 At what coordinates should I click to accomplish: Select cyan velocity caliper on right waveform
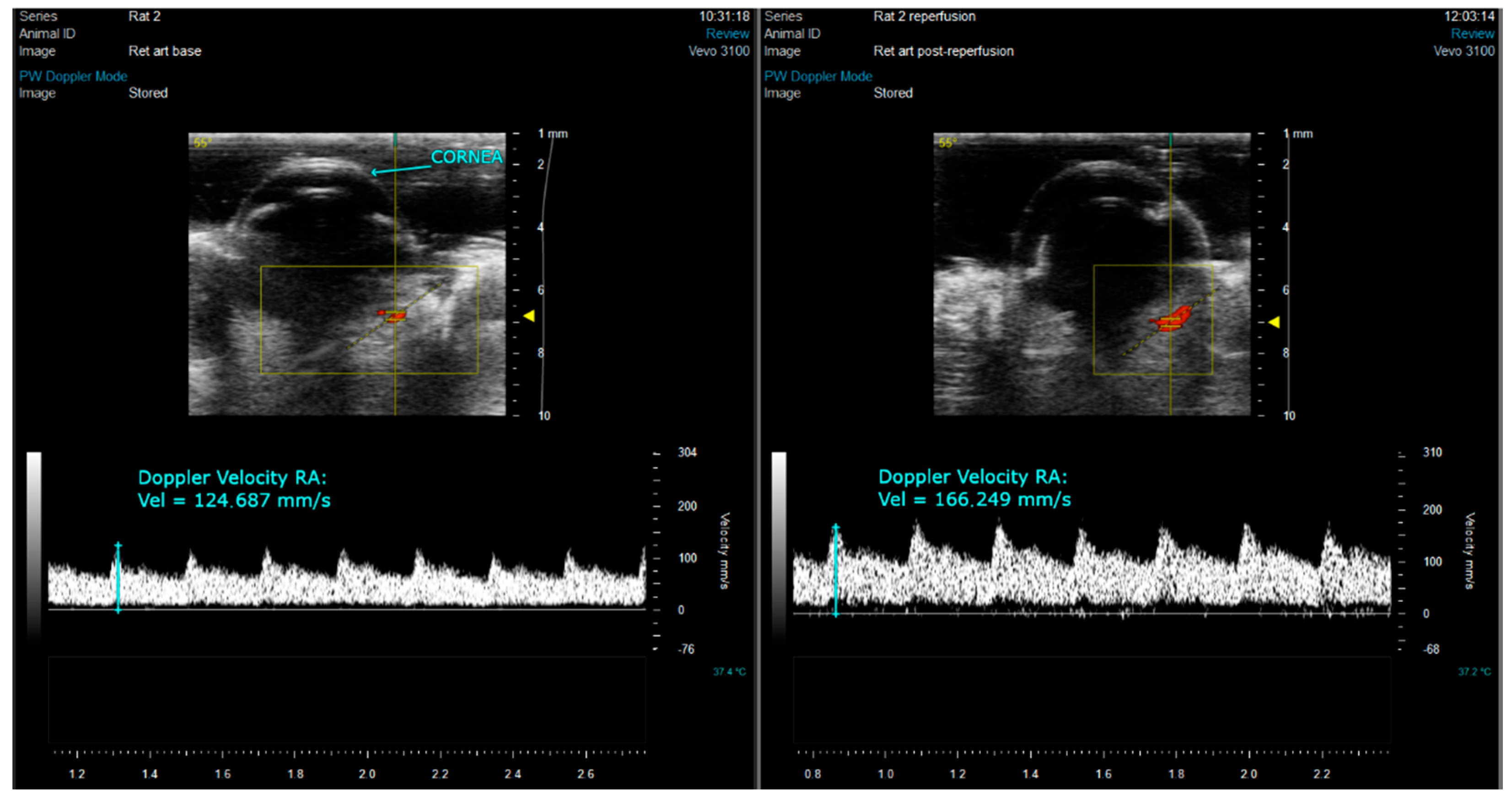(836, 570)
